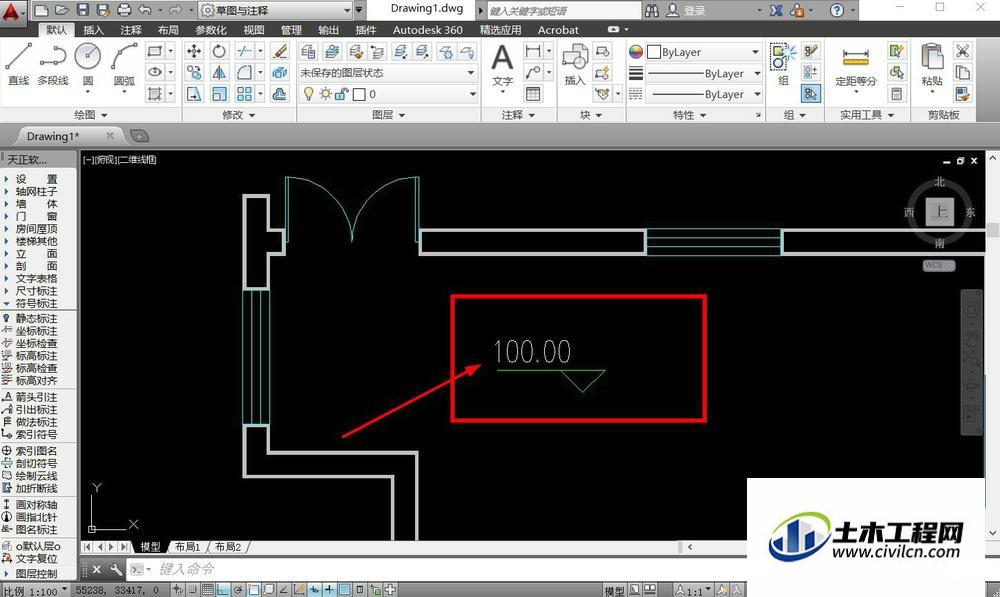
Task: Switch to the 注释 ribbon tab
Action: (131, 30)
